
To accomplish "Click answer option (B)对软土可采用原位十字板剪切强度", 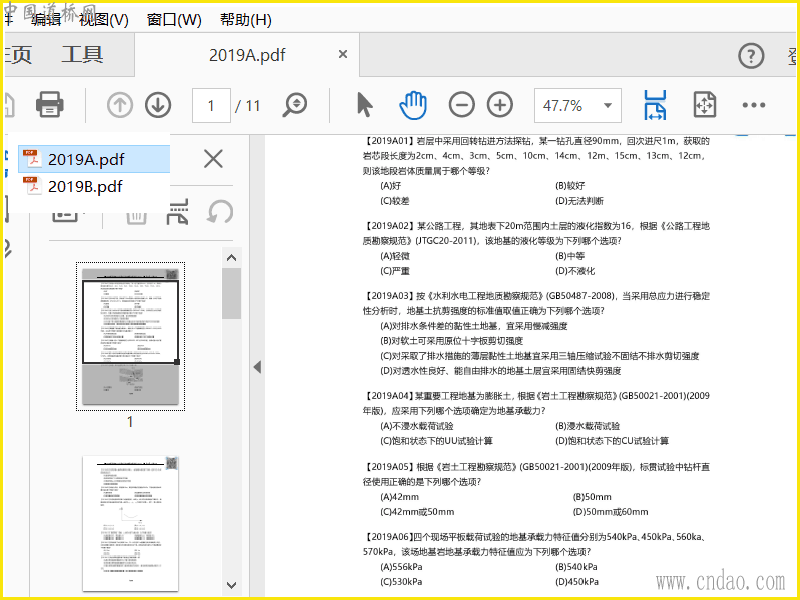I will click(x=452, y=341).
